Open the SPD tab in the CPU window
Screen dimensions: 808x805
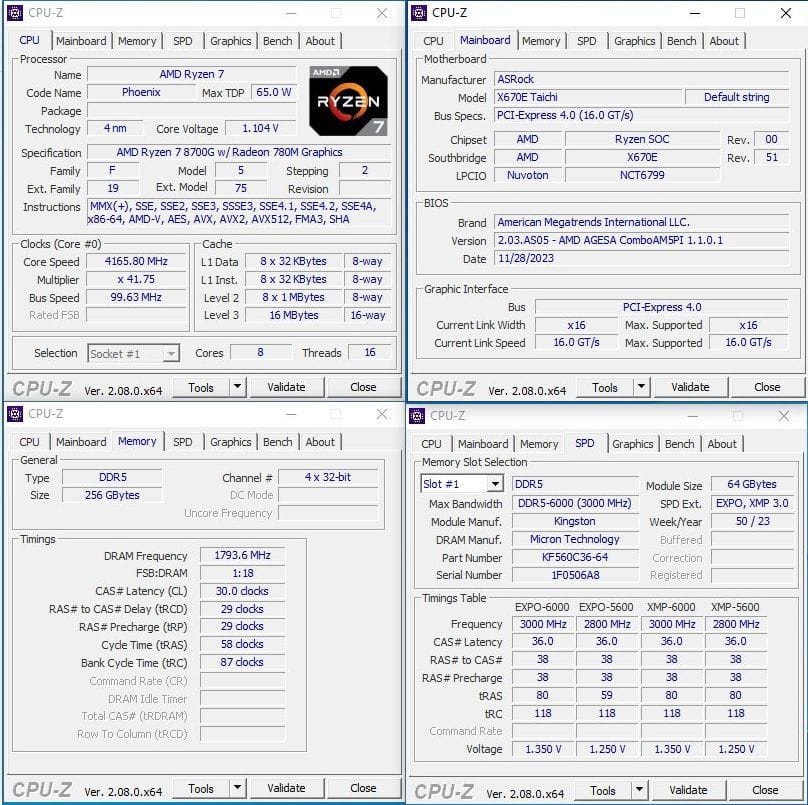tap(183, 41)
